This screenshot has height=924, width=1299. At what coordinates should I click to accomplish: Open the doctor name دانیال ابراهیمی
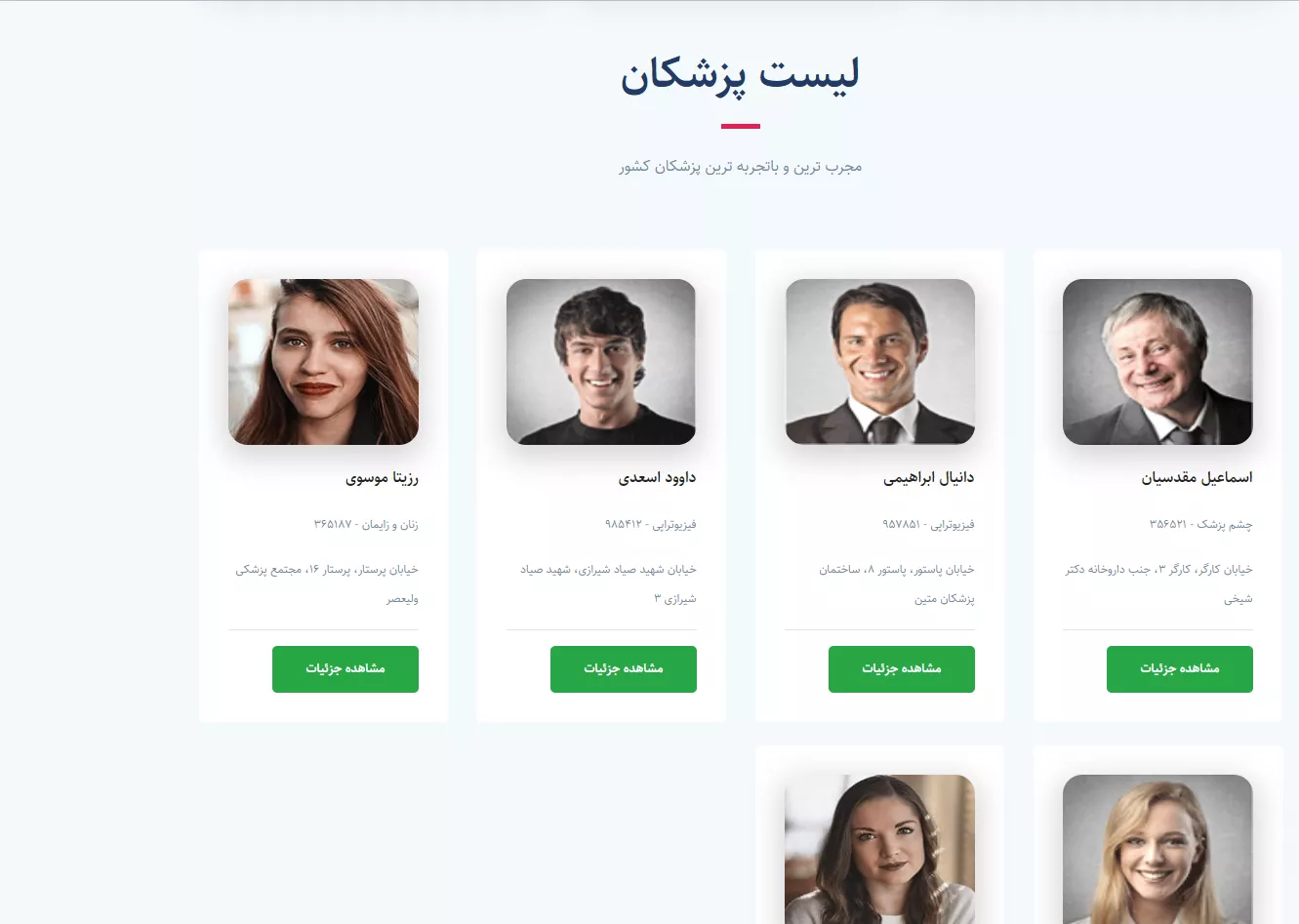point(929,477)
